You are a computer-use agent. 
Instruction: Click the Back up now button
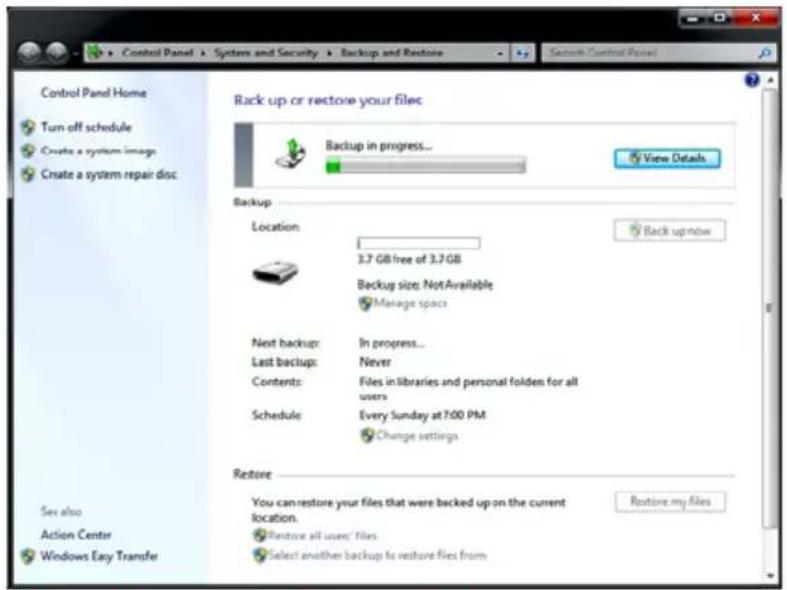click(x=670, y=231)
